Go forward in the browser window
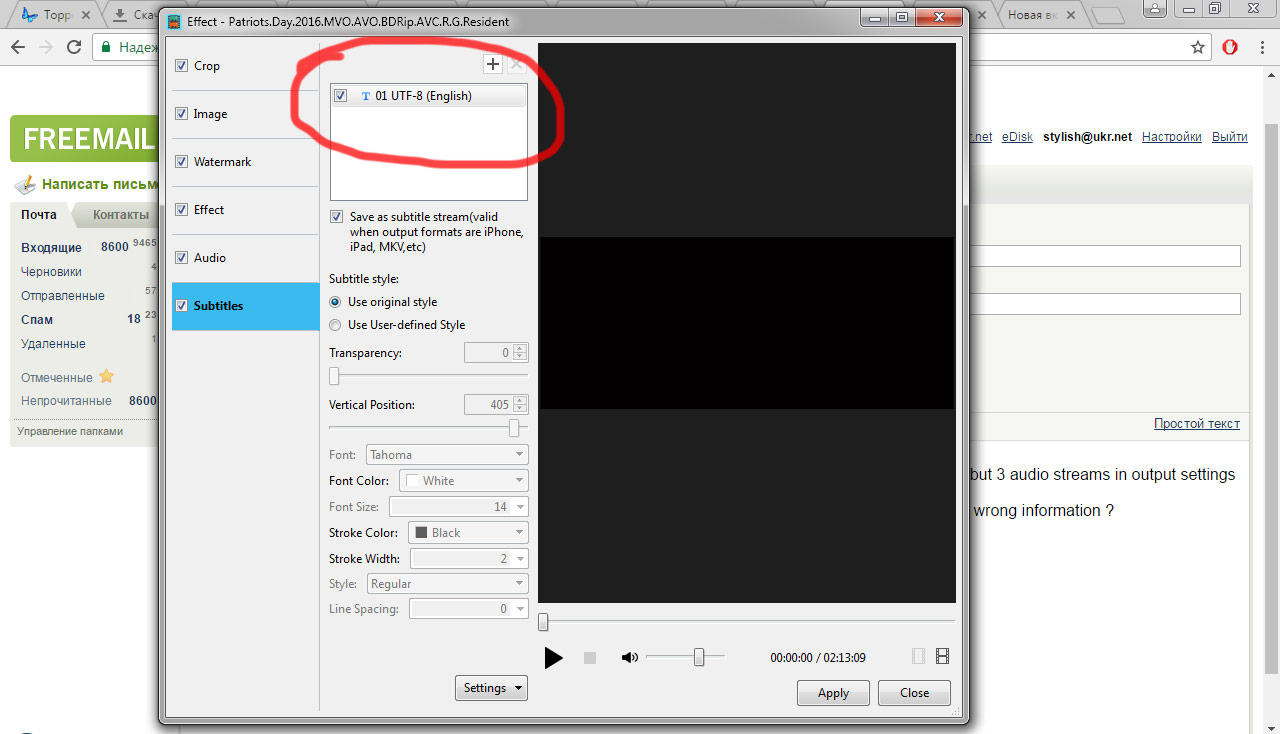Viewport: 1280px width, 734px height. pyautogui.click(x=46, y=47)
